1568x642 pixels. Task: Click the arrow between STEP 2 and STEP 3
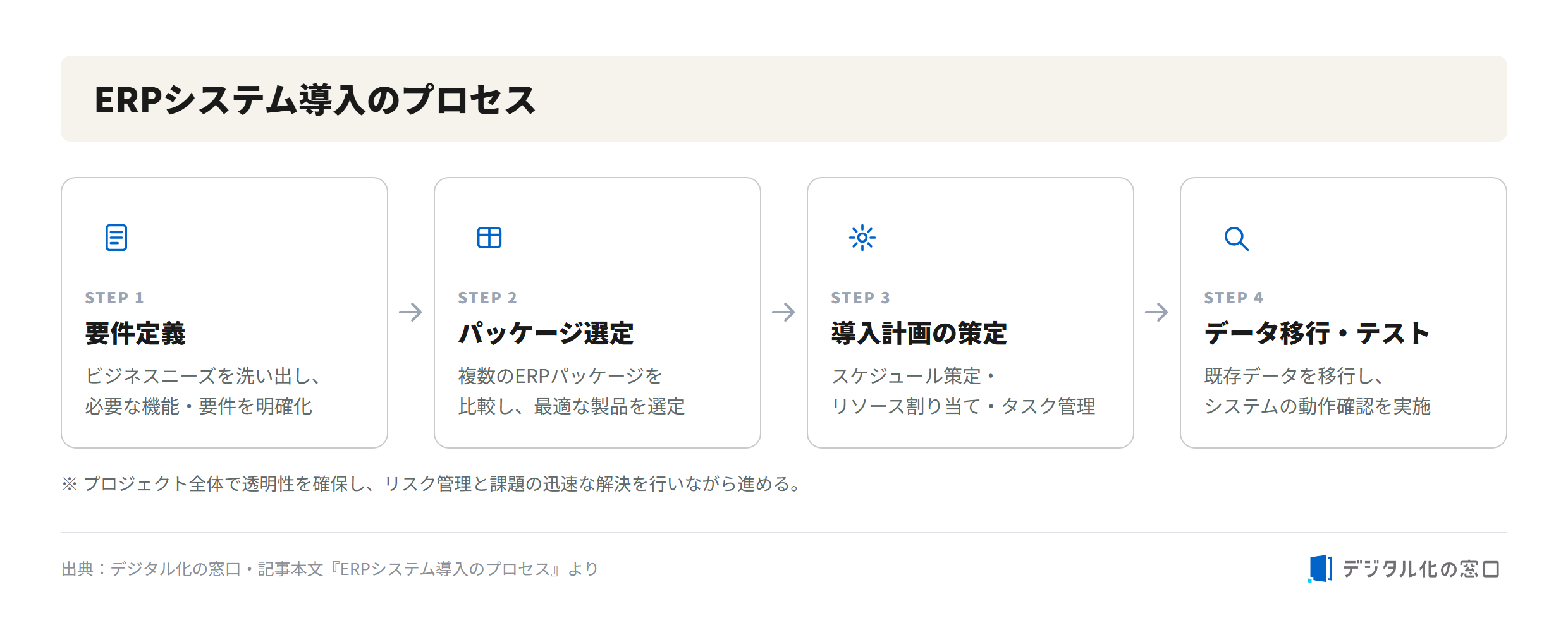point(783,312)
